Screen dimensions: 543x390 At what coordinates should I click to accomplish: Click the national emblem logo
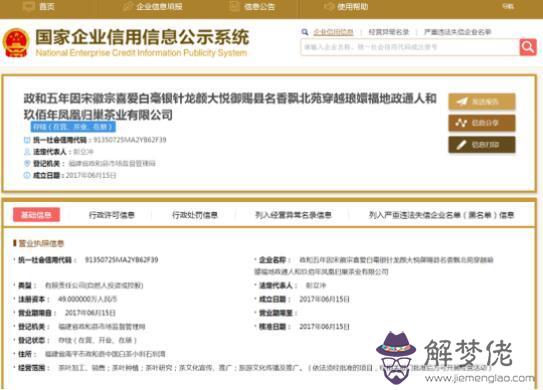pyautogui.click(x=16, y=43)
